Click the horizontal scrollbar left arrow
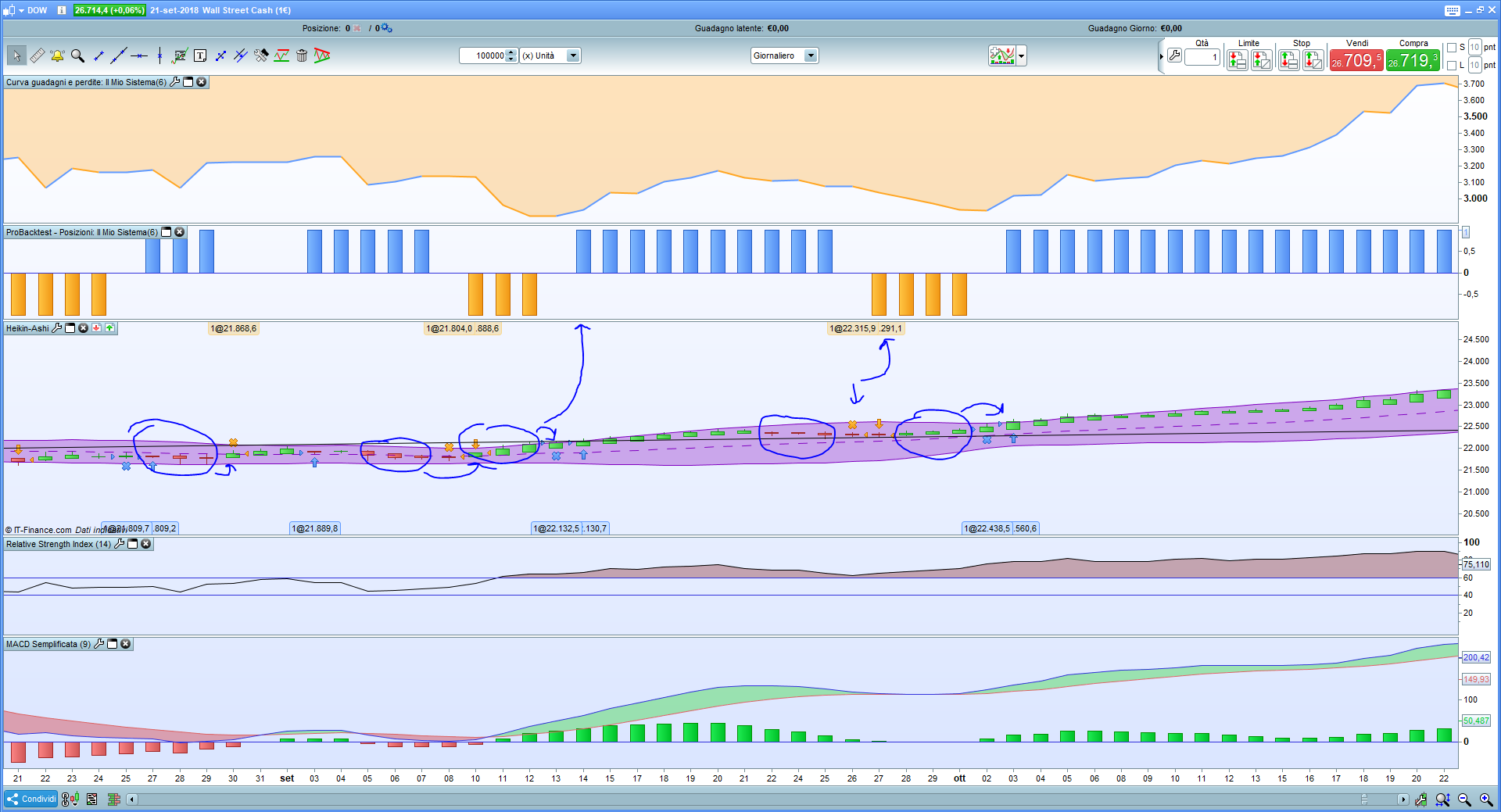1501x812 pixels. pyautogui.click(x=132, y=799)
